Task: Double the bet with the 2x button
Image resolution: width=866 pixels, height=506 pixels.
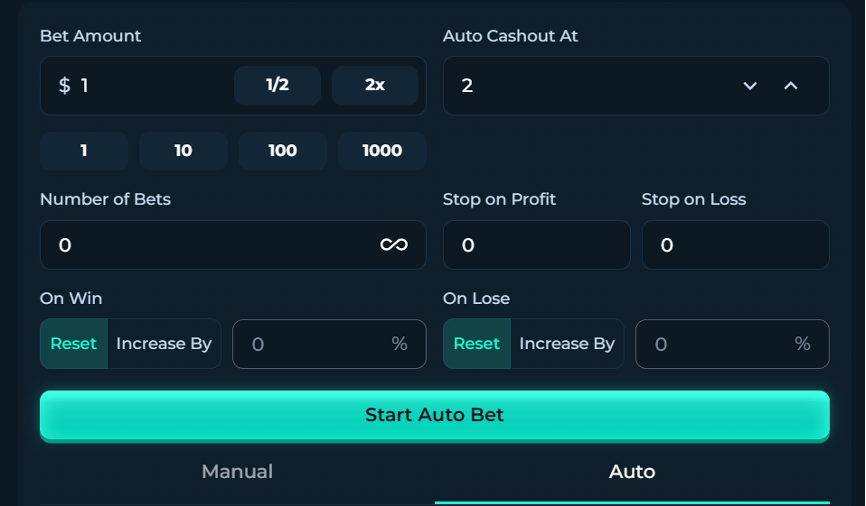Action: click(375, 85)
